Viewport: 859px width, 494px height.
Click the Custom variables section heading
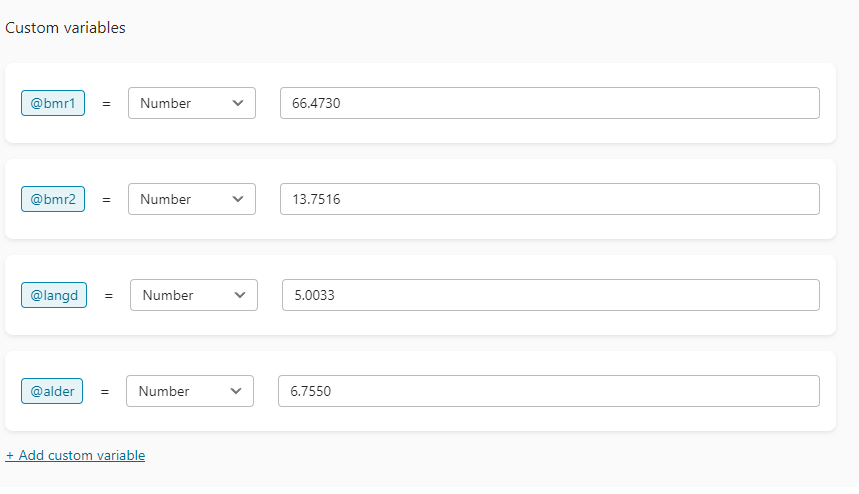(66, 28)
